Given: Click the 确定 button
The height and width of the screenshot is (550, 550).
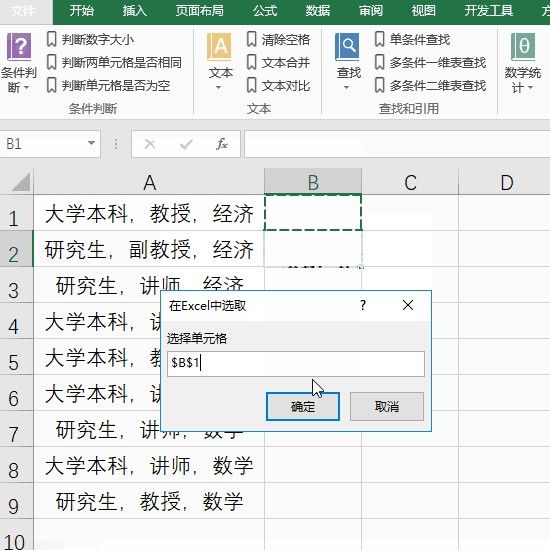Looking at the screenshot, I should point(303,407).
